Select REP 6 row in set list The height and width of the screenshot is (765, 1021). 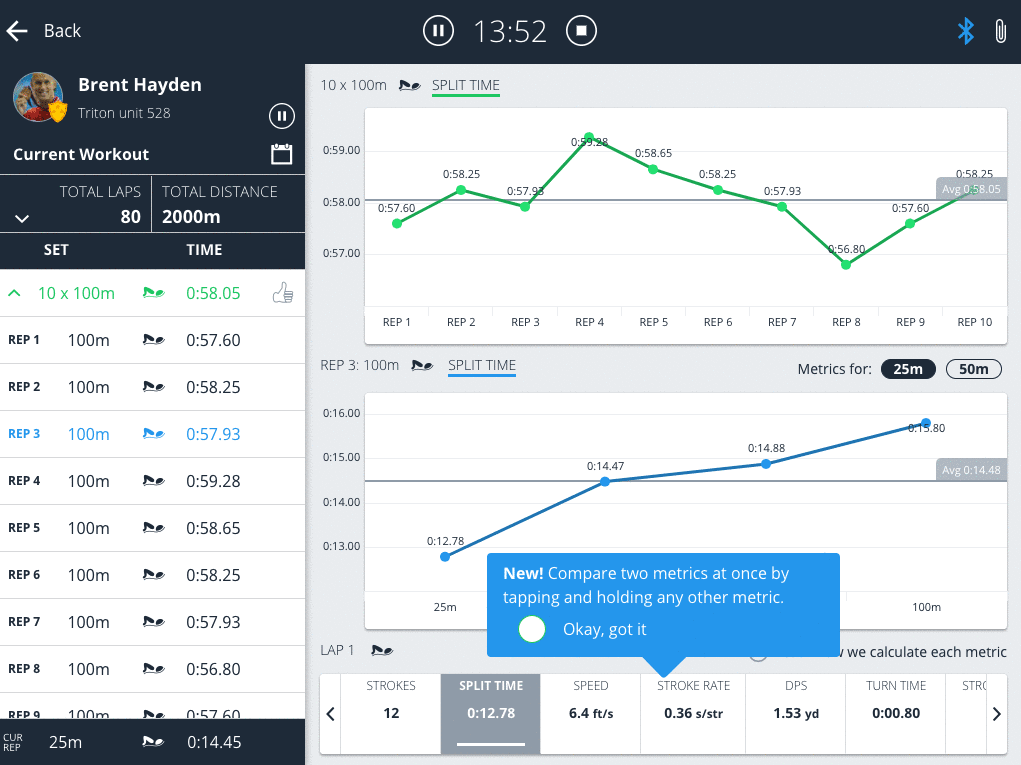152,575
